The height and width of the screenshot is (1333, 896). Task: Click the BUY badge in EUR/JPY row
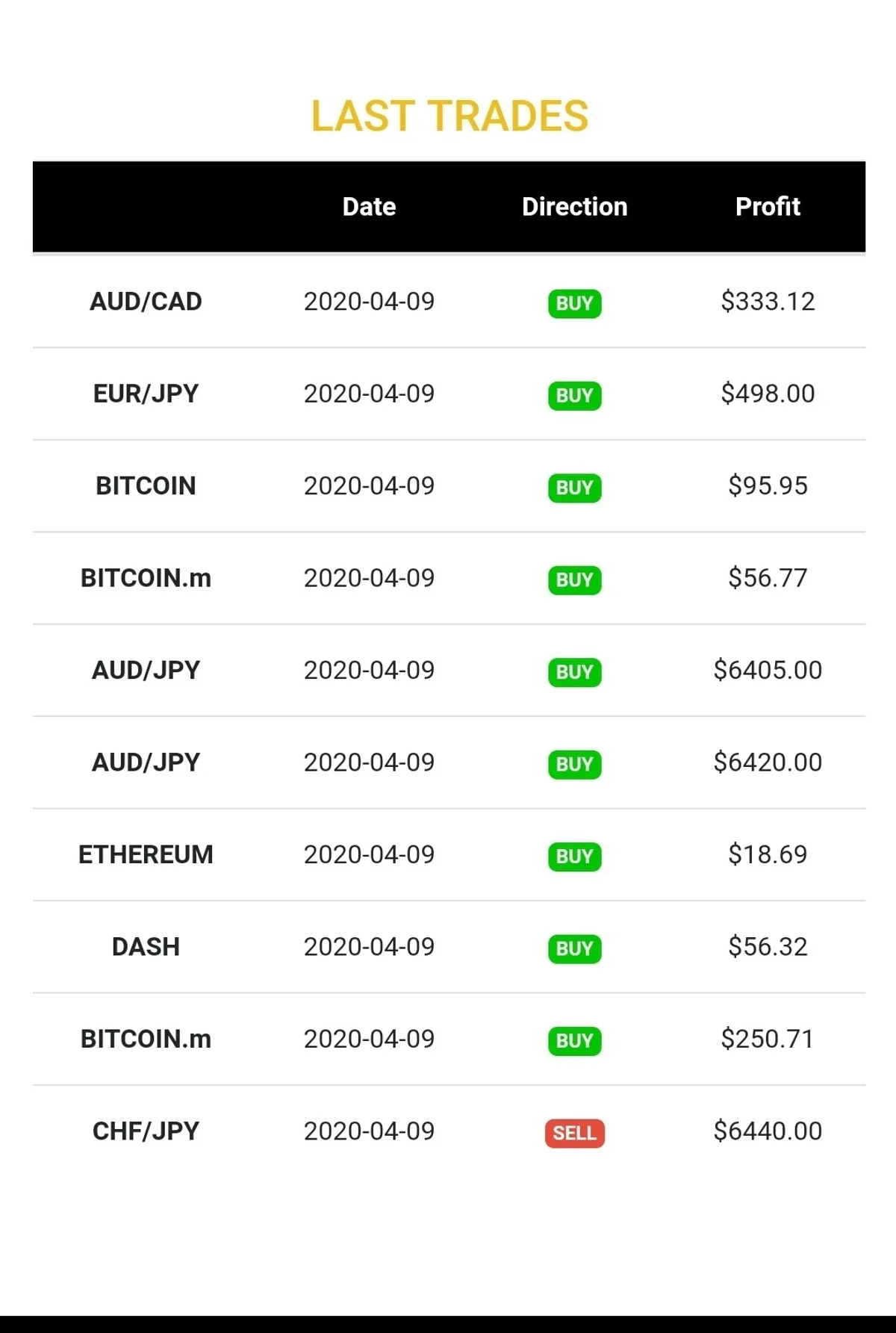point(574,395)
